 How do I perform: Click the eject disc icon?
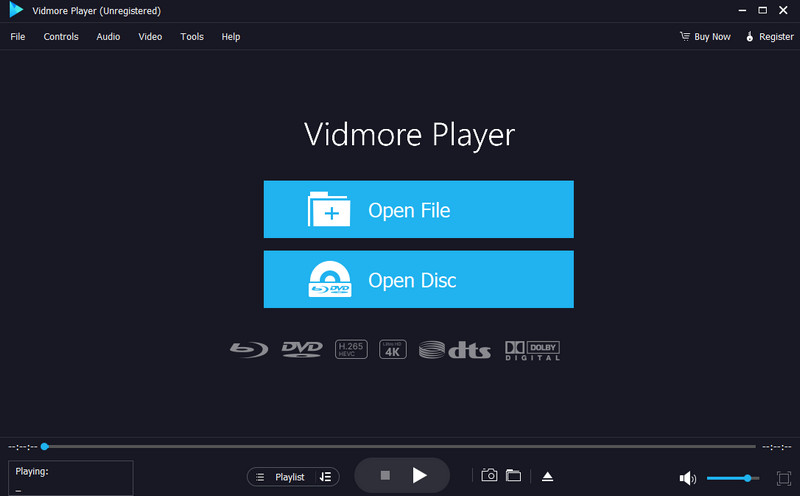[x=547, y=477]
